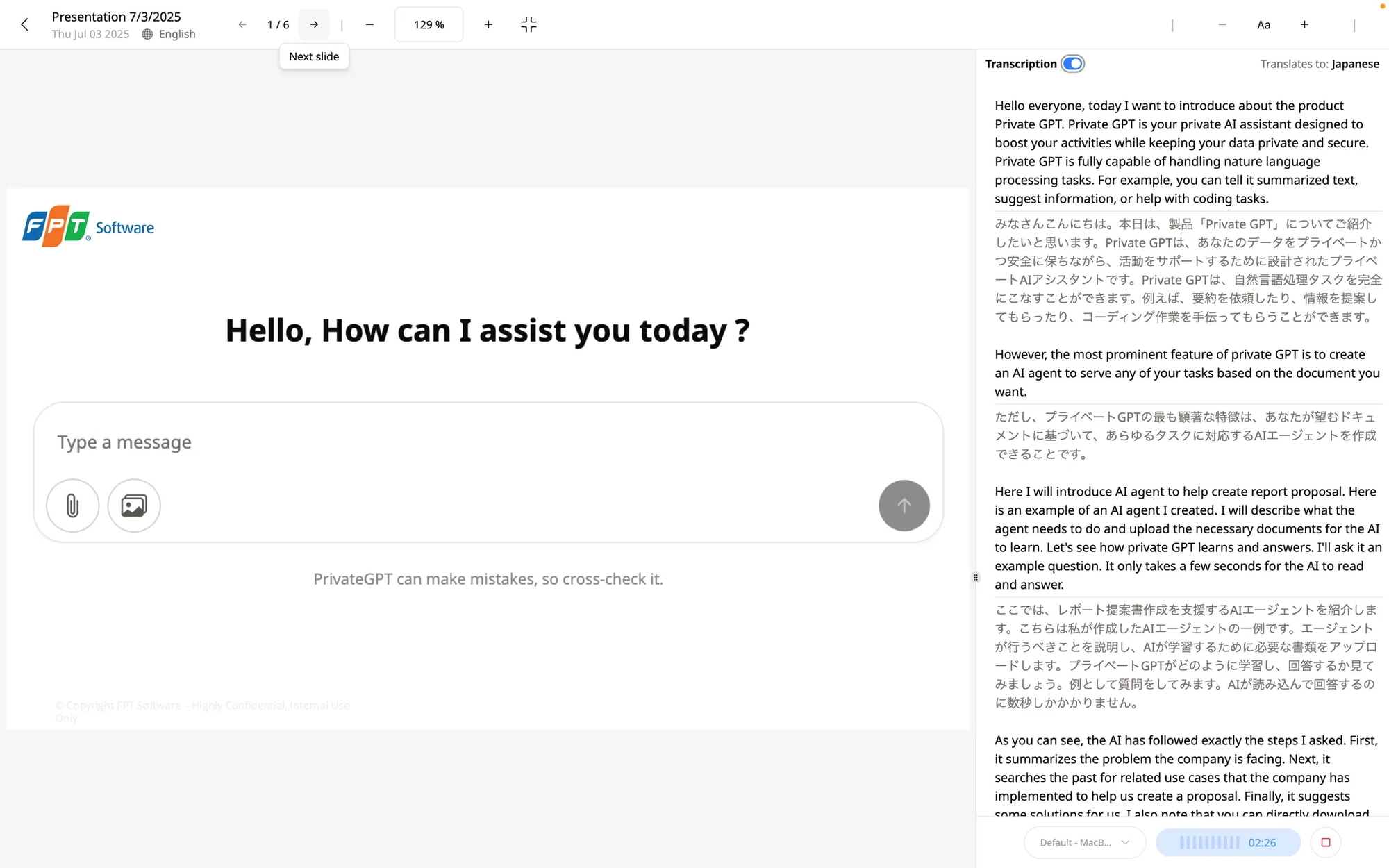1389x868 pixels.
Task: Click the 1 / 6 slide counter
Action: (278, 25)
